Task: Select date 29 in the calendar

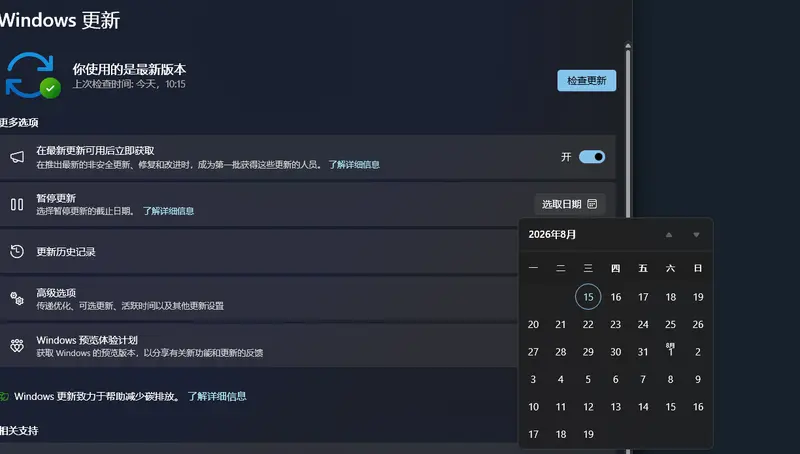Action: coord(588,352)
